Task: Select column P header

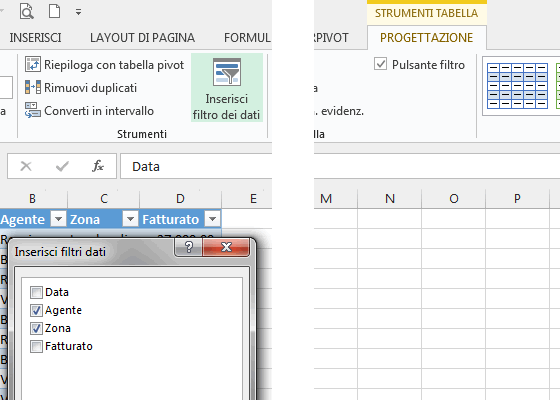Action: 517,199
